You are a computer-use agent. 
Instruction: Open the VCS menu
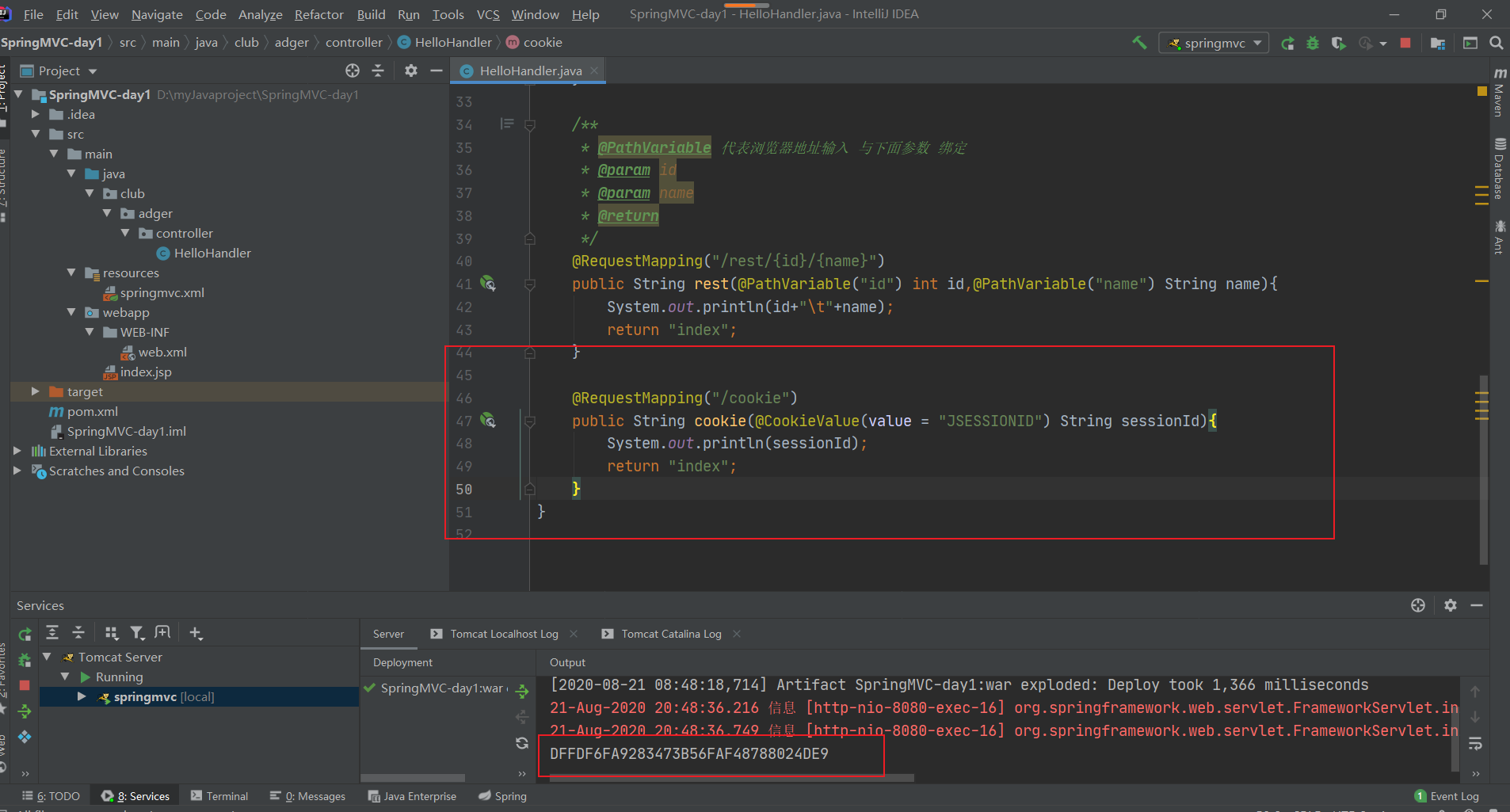coord(488,14)
